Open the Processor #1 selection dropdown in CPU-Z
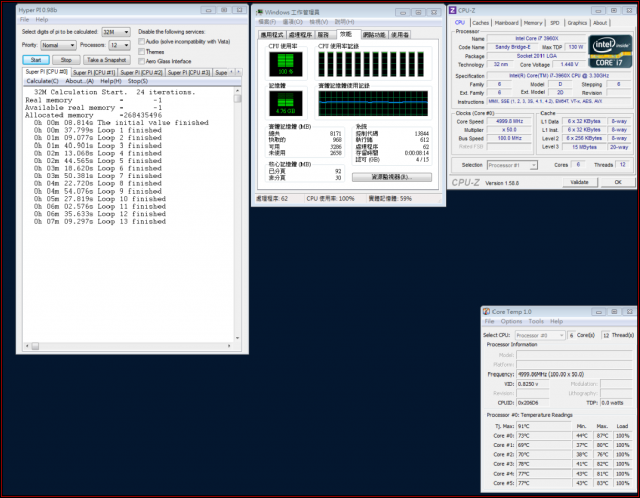This screenshot has width=640, height=498. click(512, 165)
